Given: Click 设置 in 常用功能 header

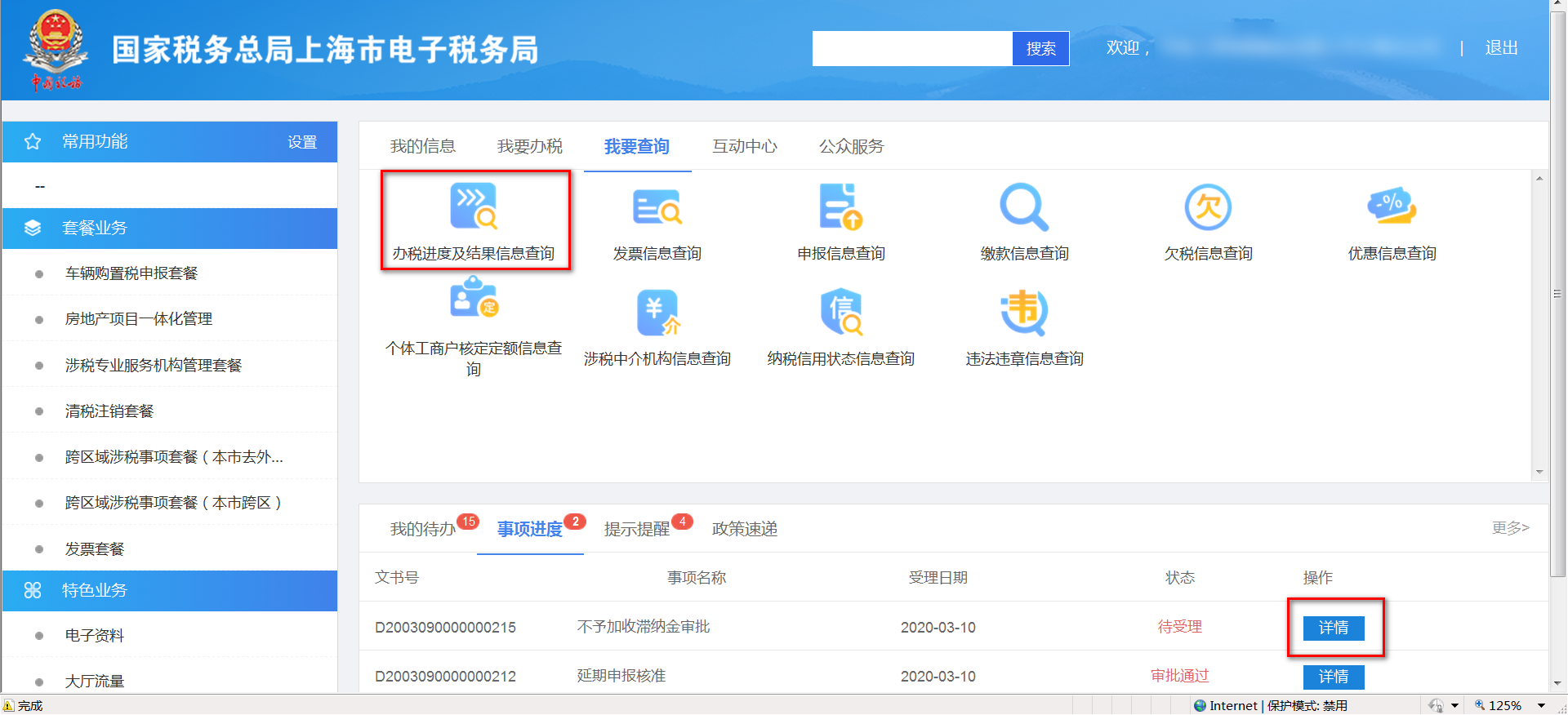Looking at the screenshot, I should pos(302,142).
